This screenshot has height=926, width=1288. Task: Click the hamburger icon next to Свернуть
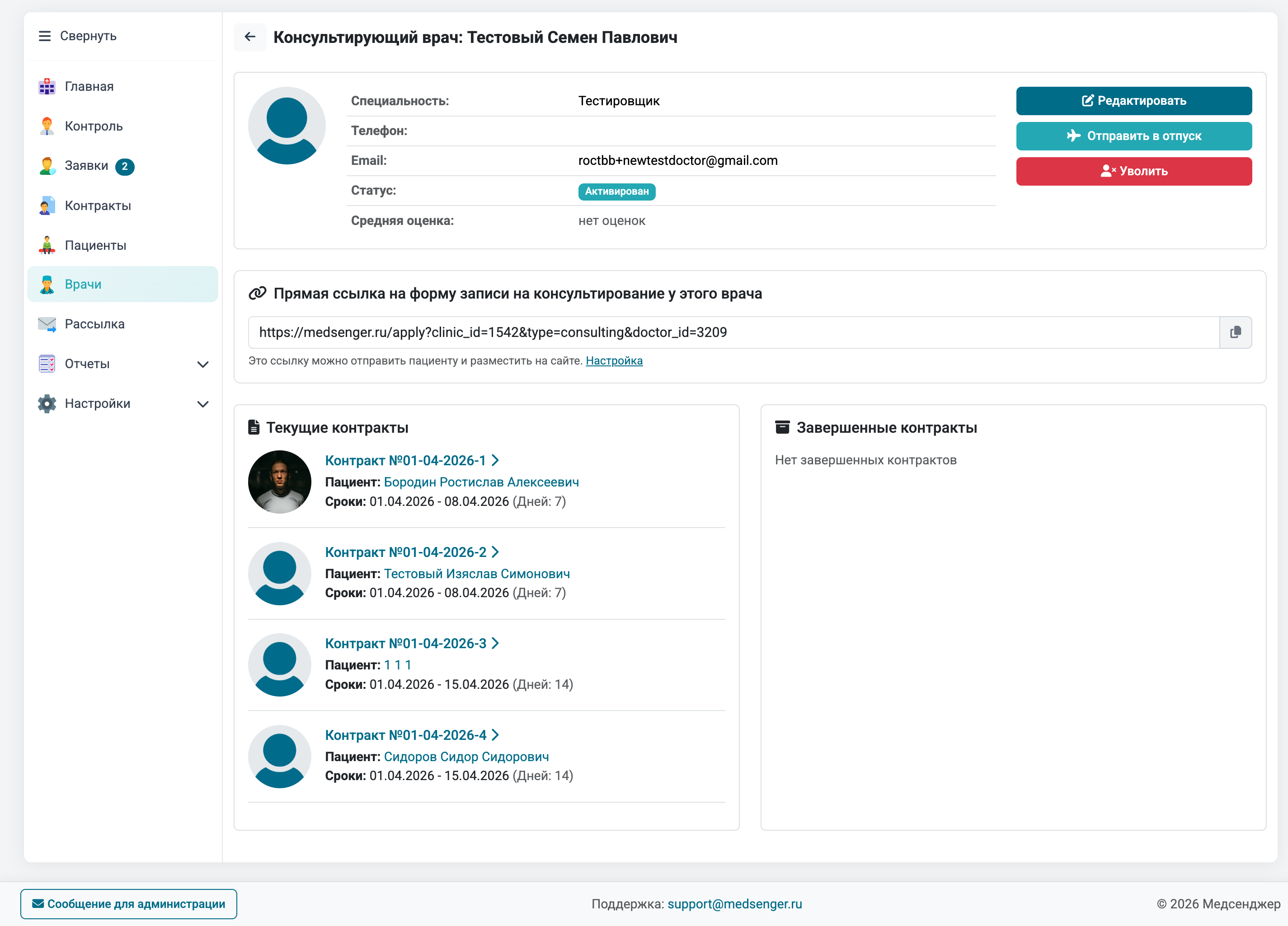[x=44, y=36]
